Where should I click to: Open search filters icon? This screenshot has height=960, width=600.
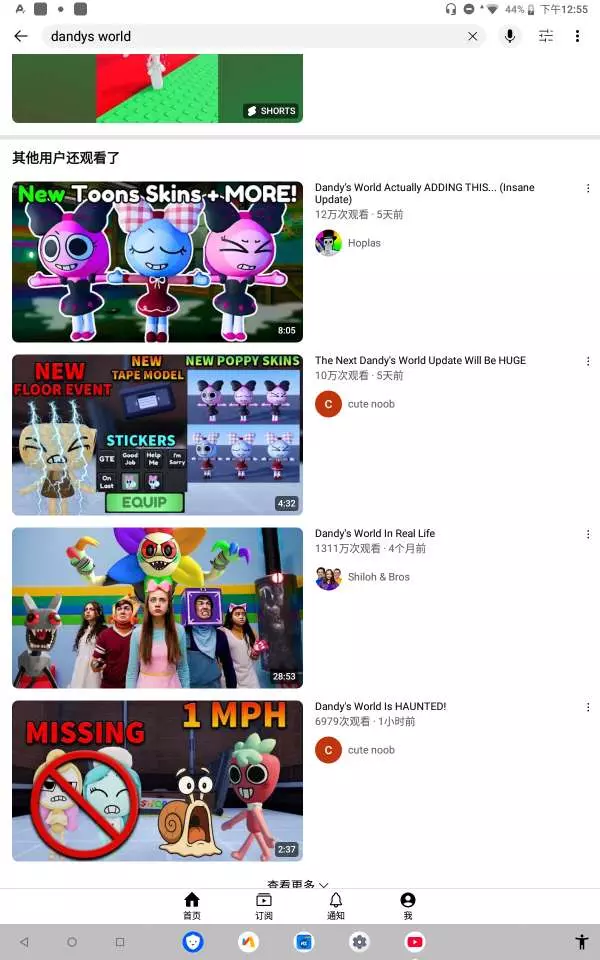[x=546, y=36]
